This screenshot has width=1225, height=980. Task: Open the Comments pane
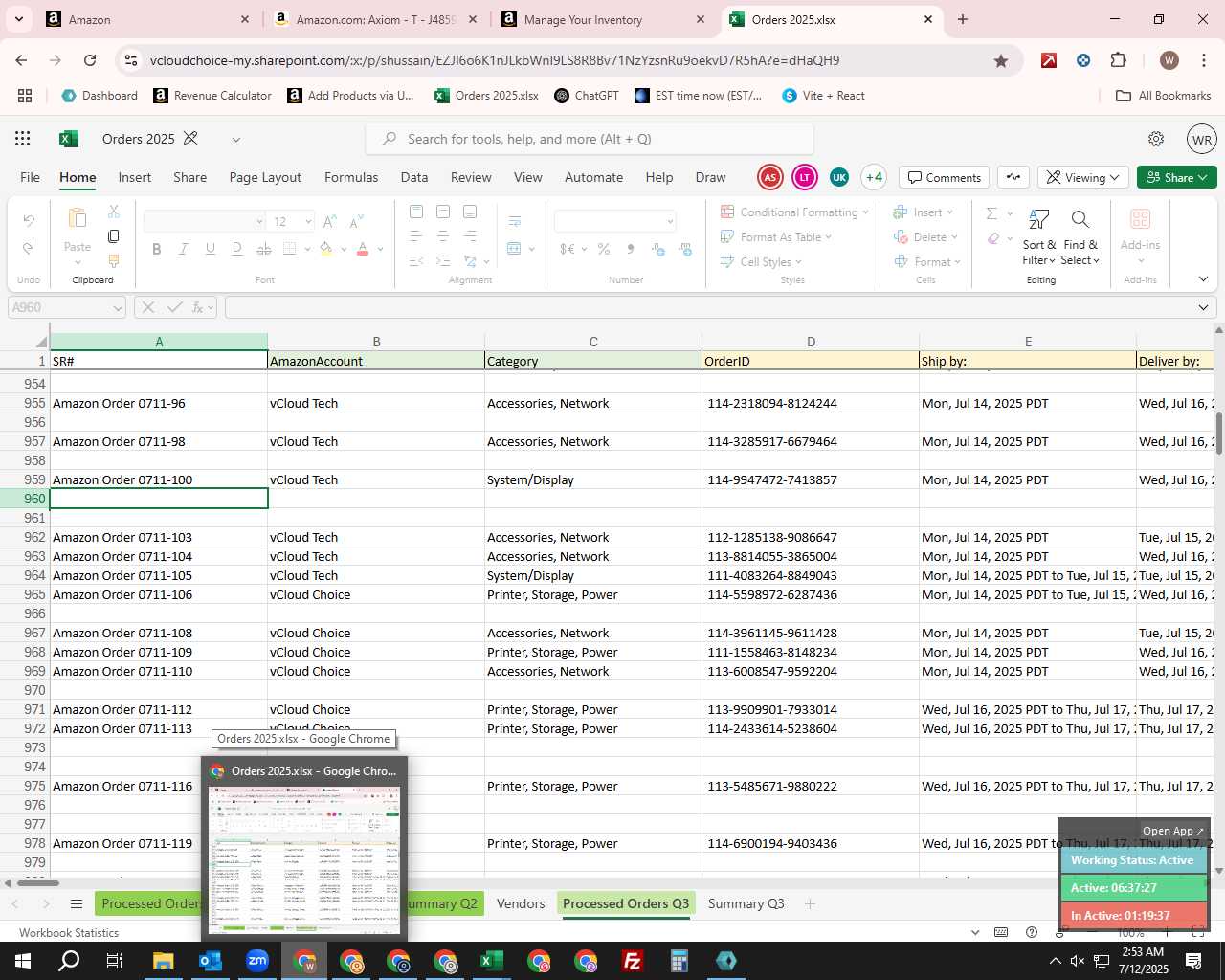945,177
